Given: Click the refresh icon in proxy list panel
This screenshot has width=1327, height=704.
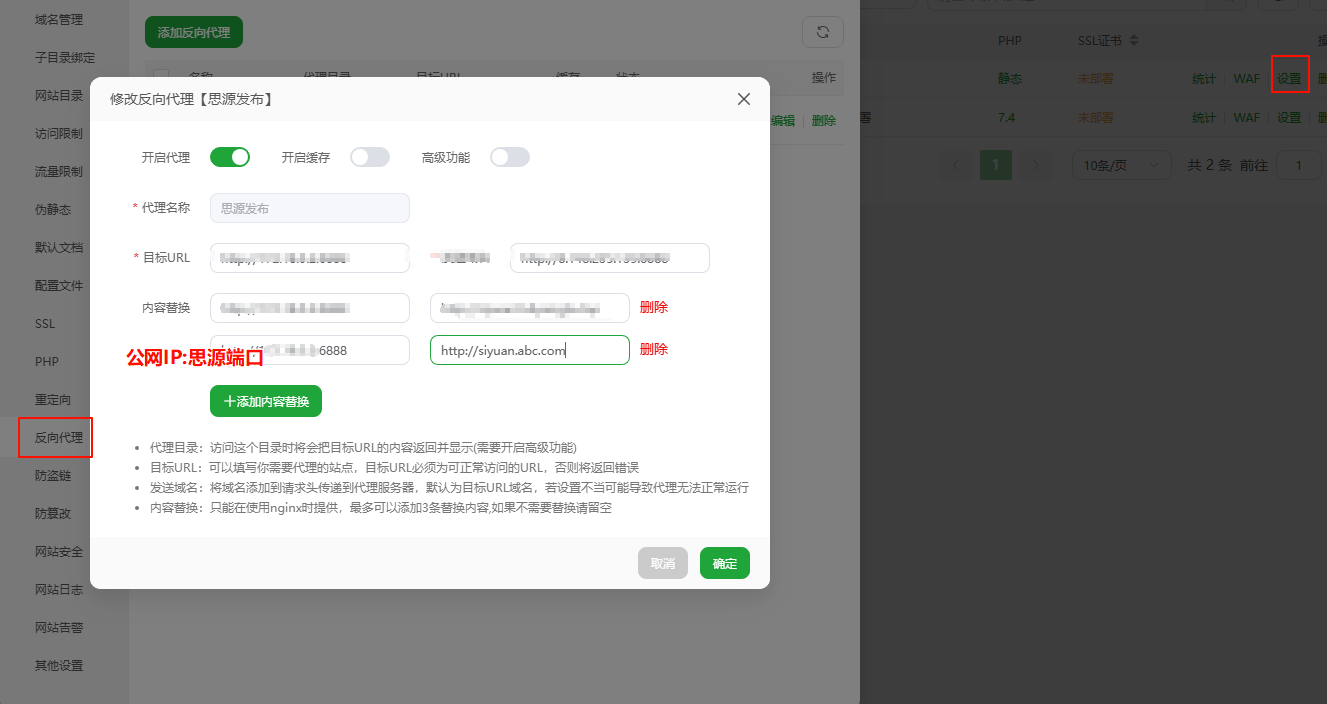Looking at the screenshot, I should (823, 32).
